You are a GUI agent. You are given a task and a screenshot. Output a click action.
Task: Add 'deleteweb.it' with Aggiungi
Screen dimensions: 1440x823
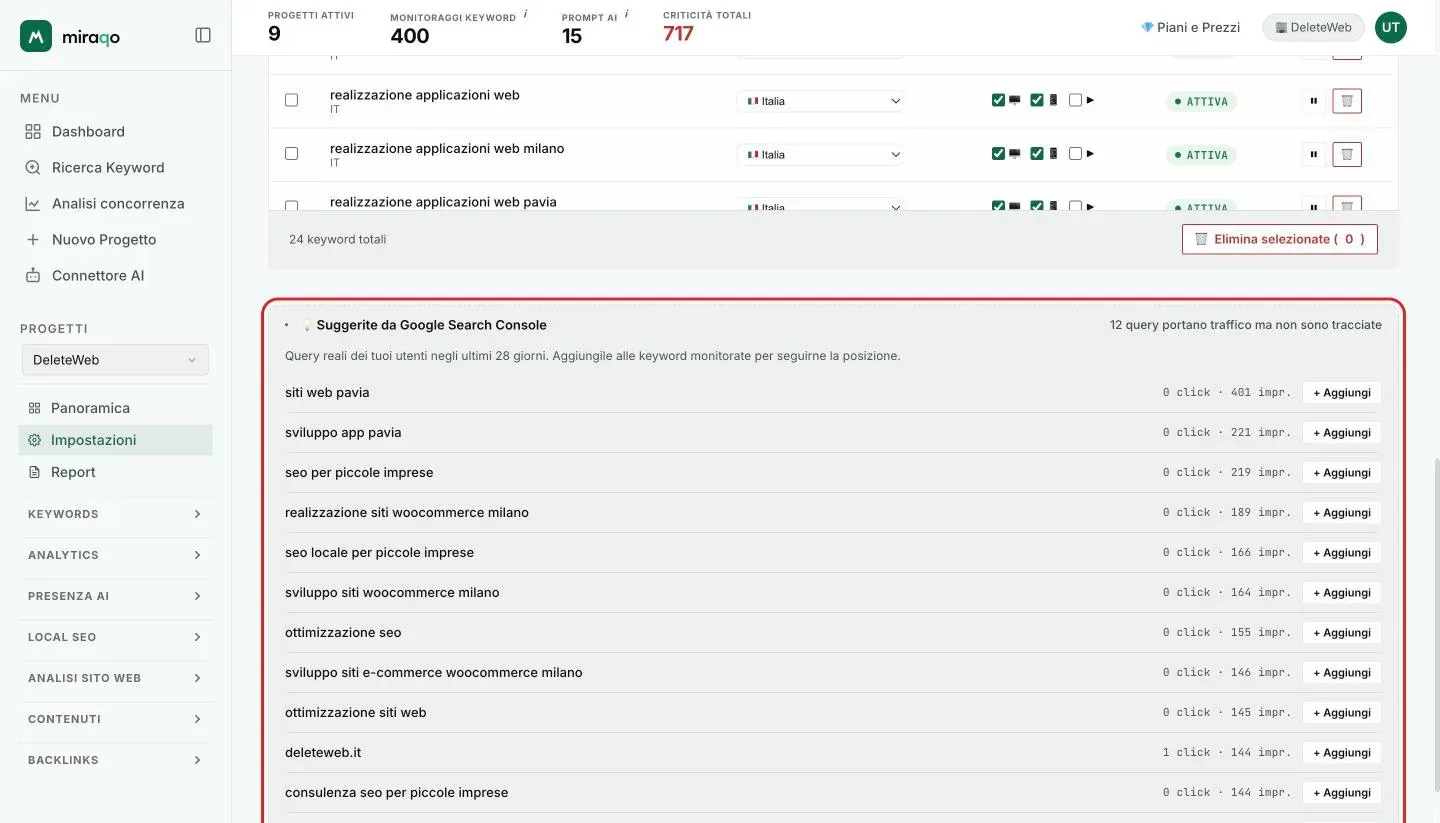[1341, 753]
